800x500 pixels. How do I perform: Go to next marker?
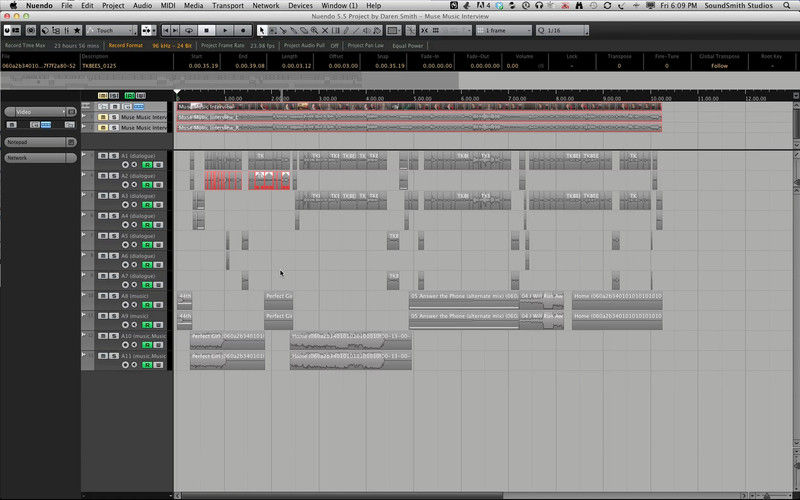click(x=175, y=31)
